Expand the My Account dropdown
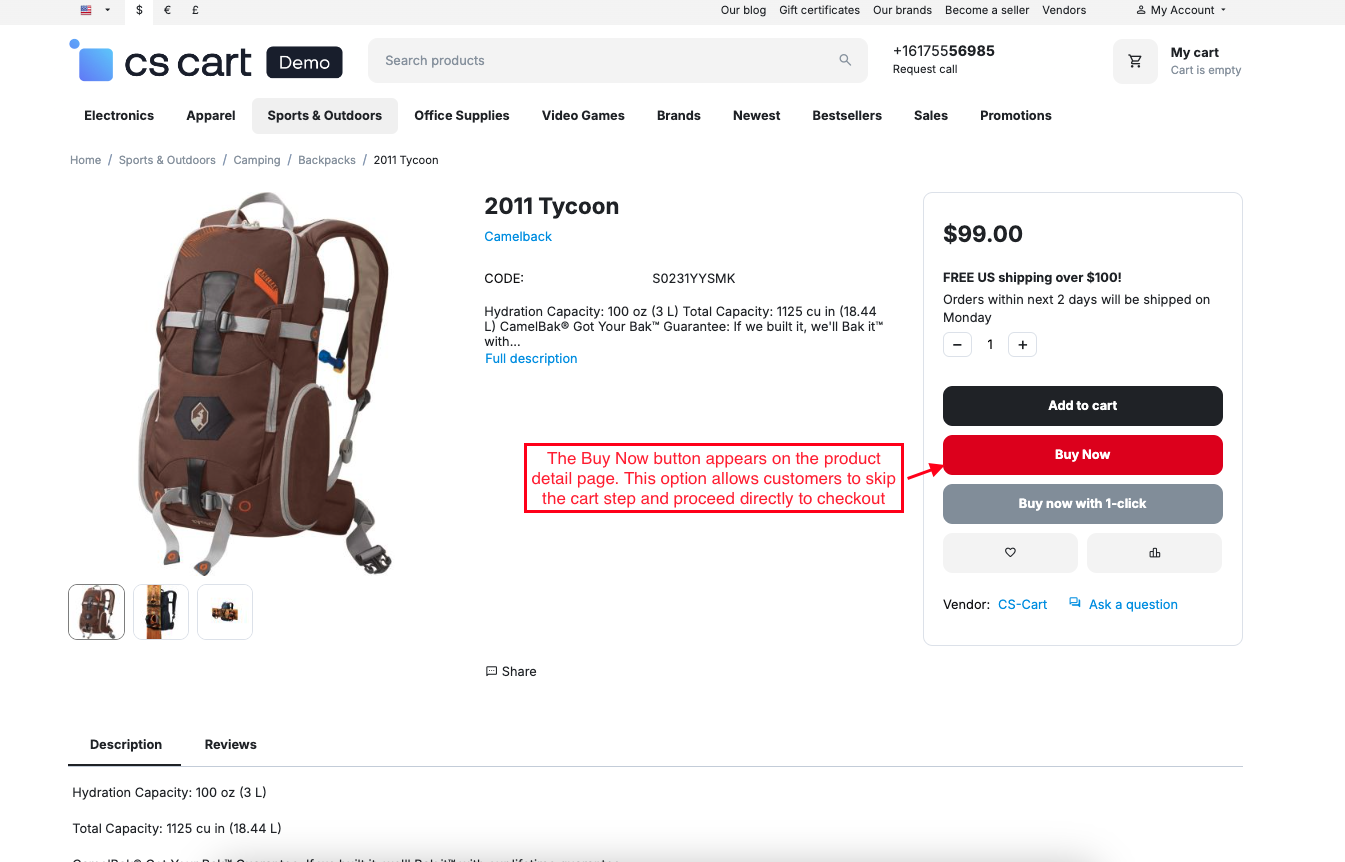Screen dimensions: 1345x862 pyautogui.click(x=1181, y=10)
